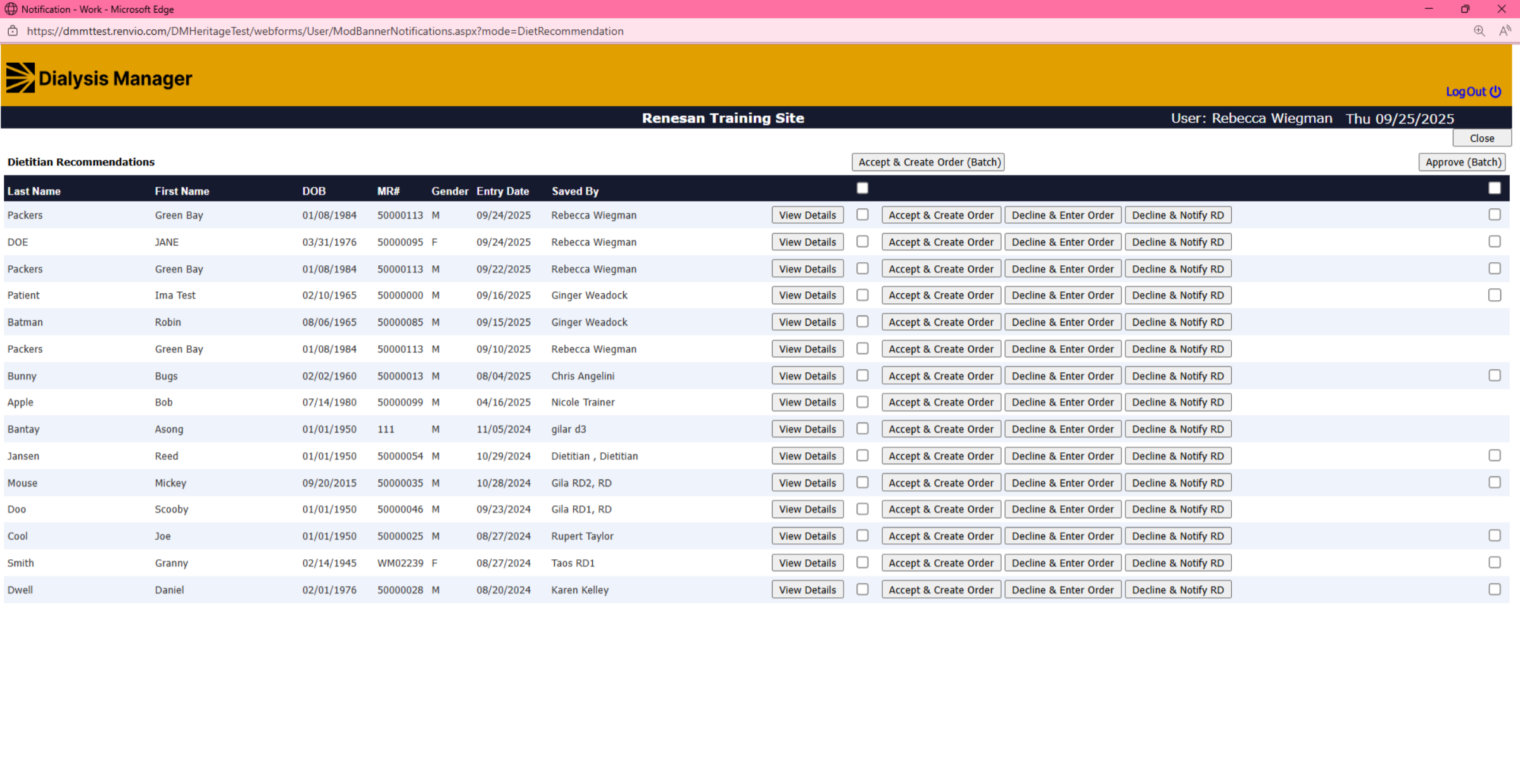Select entry date 04/16/2025 cell
Screen dimensions: 1520x784
(503, 402)
